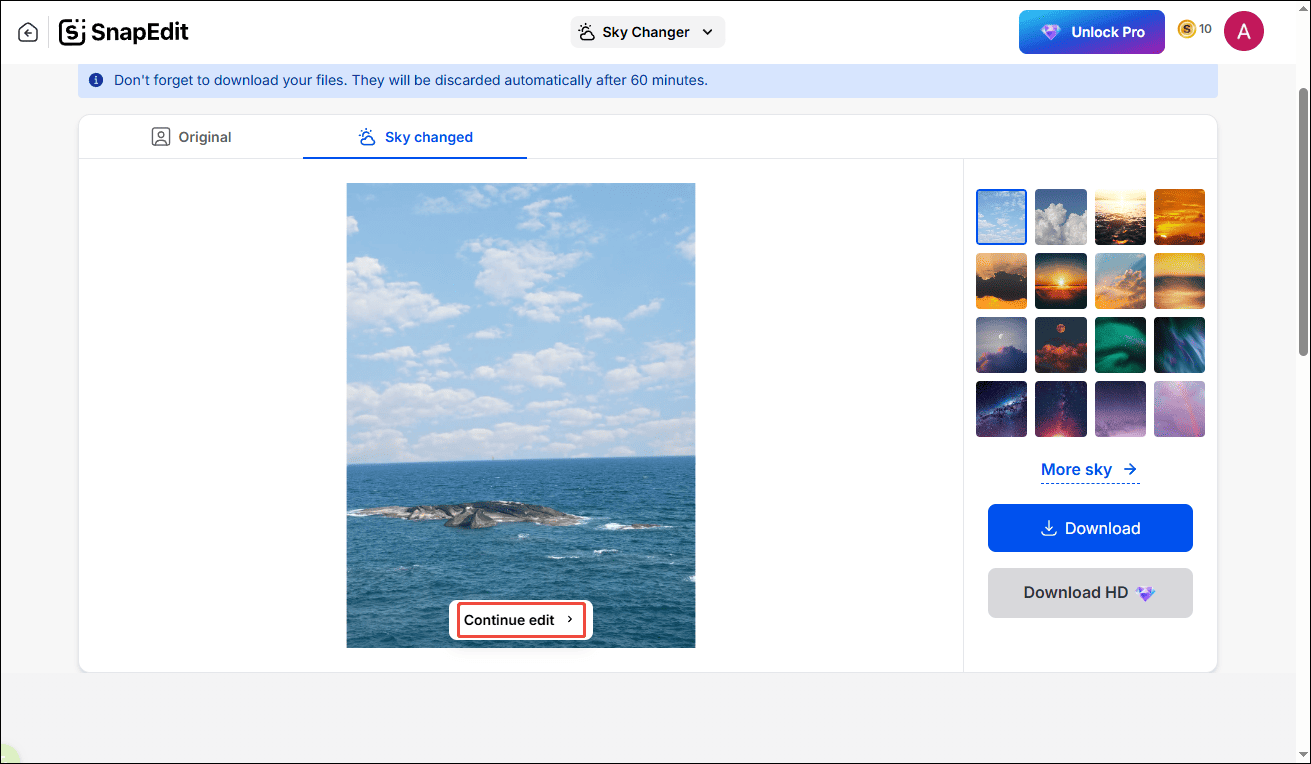Click the SnapEdit logo icon
Image resolution: width=1311 pixels, height=764 pixels.
pos(72,31)
